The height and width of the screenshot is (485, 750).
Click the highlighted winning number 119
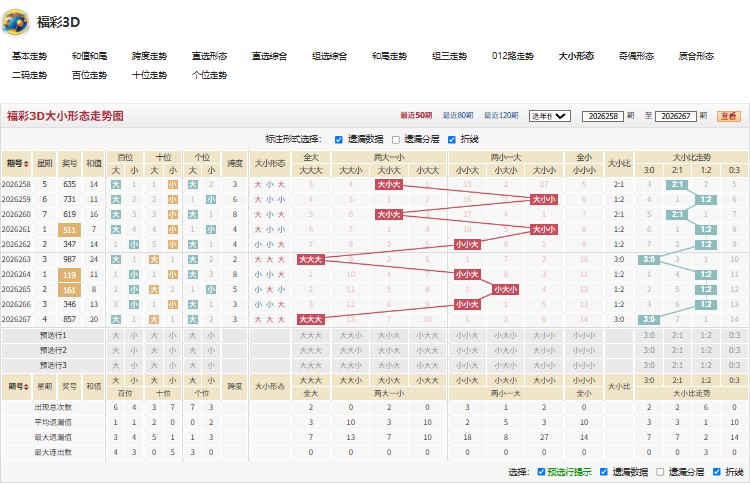(x=69, y=275)
